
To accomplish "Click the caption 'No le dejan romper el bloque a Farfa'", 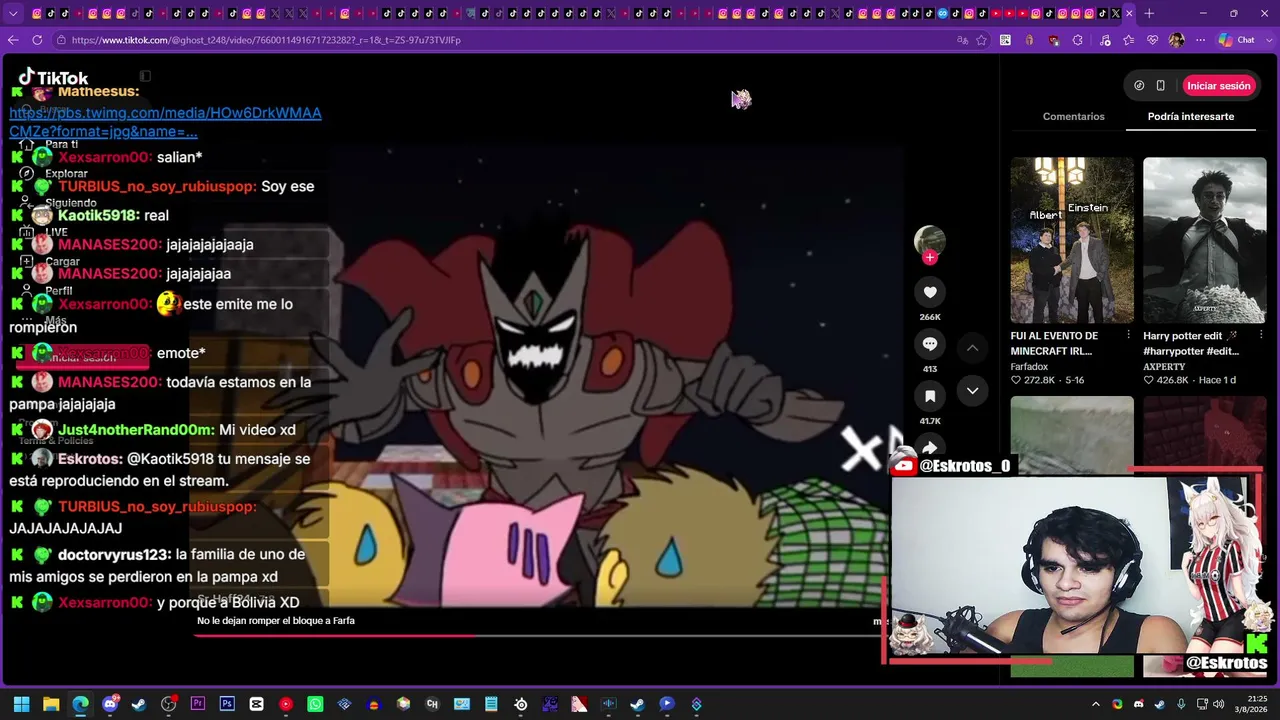I will click(x=276, y=621).
